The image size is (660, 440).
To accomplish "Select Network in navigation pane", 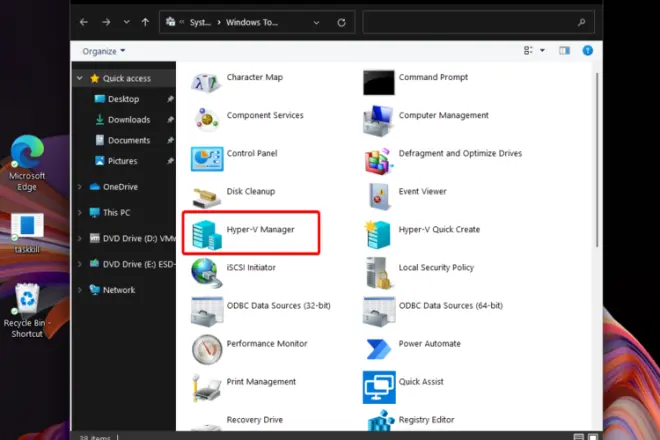I will pos(119,290).
